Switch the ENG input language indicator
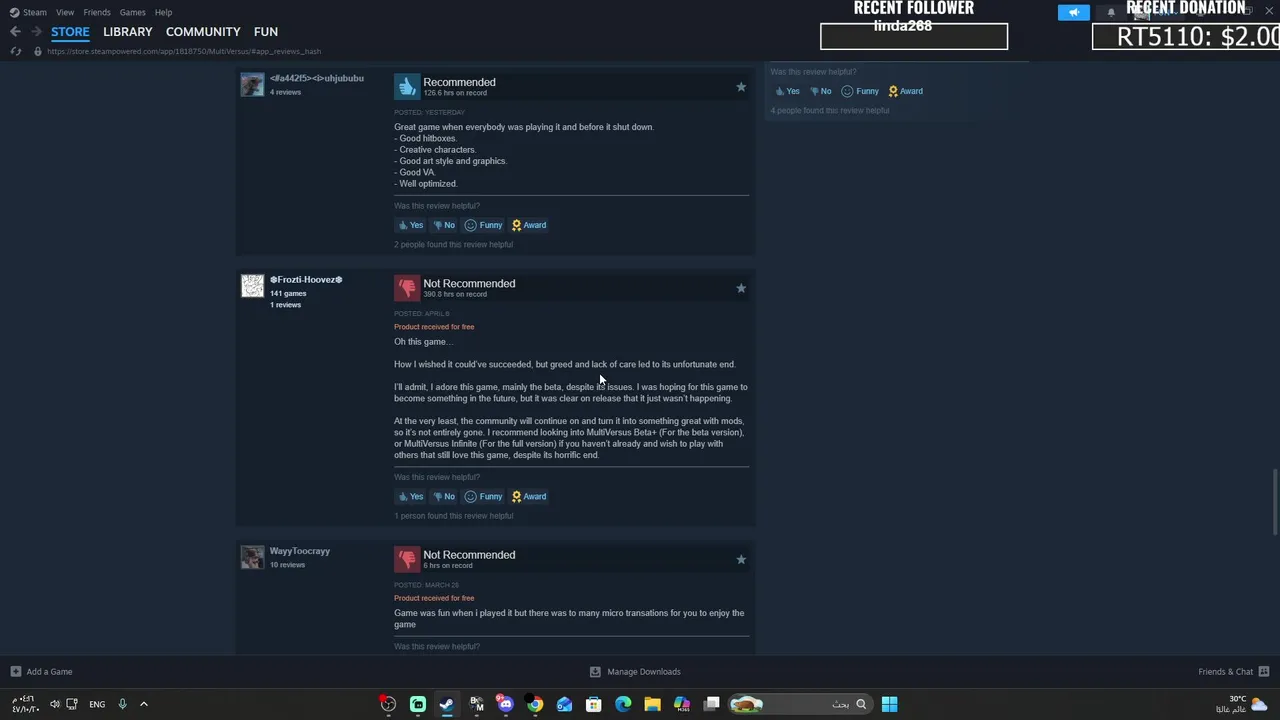Screen dimensions: 1280x720 (97, 704)
